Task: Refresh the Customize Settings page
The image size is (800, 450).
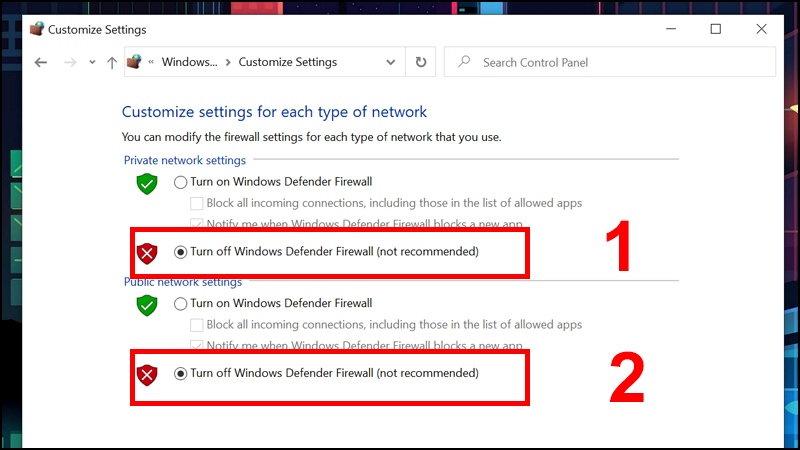Action: 420,62
